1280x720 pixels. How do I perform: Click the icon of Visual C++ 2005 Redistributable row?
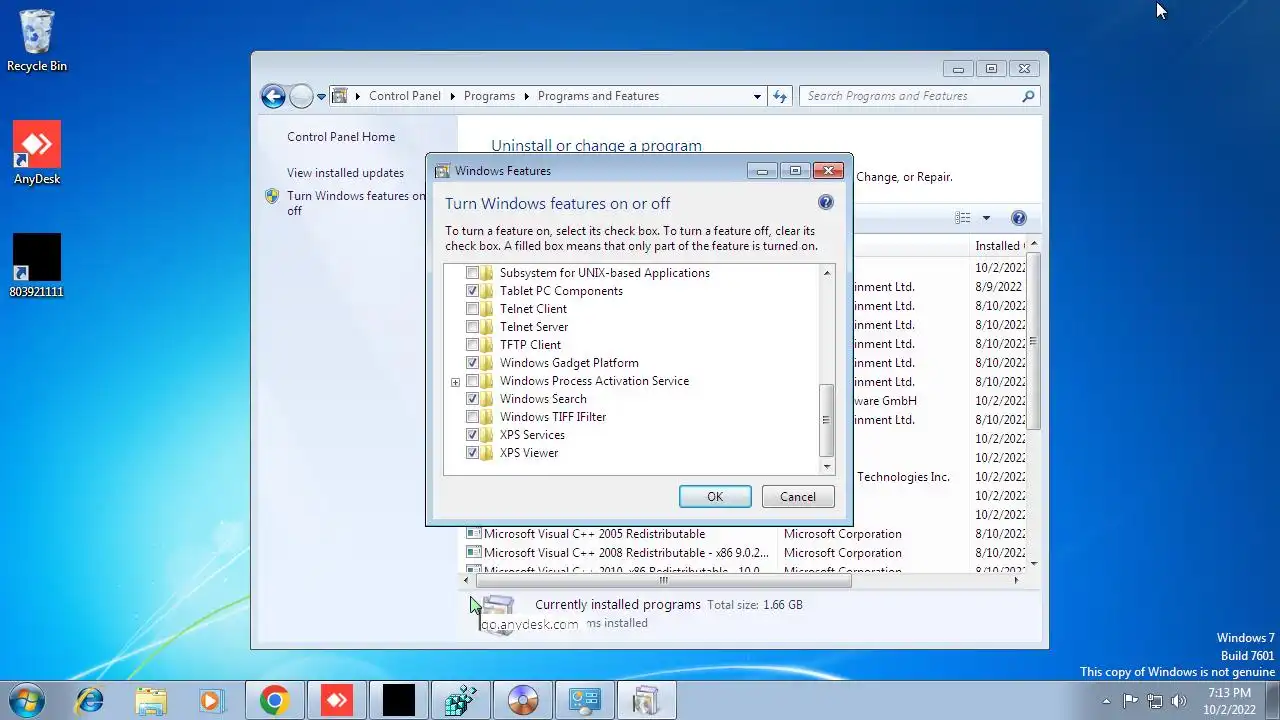pyautogui.click(x=474, y=534)
